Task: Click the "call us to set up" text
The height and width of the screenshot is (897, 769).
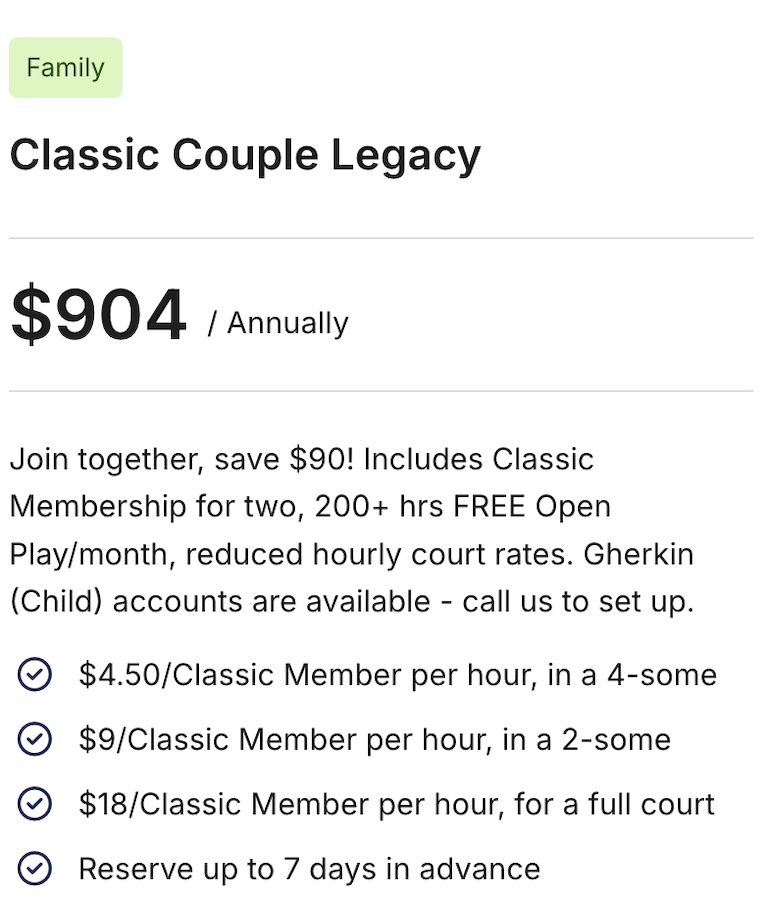Action: point(577,602)
